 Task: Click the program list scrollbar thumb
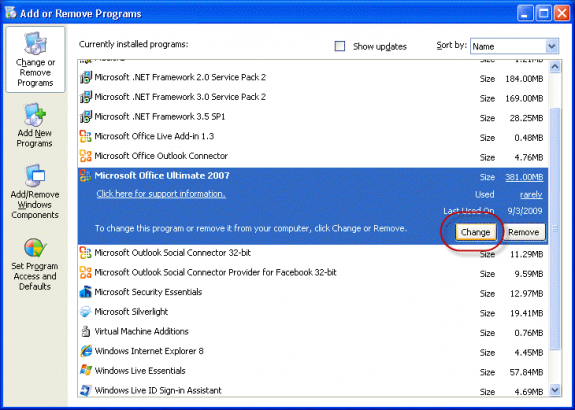555,228
